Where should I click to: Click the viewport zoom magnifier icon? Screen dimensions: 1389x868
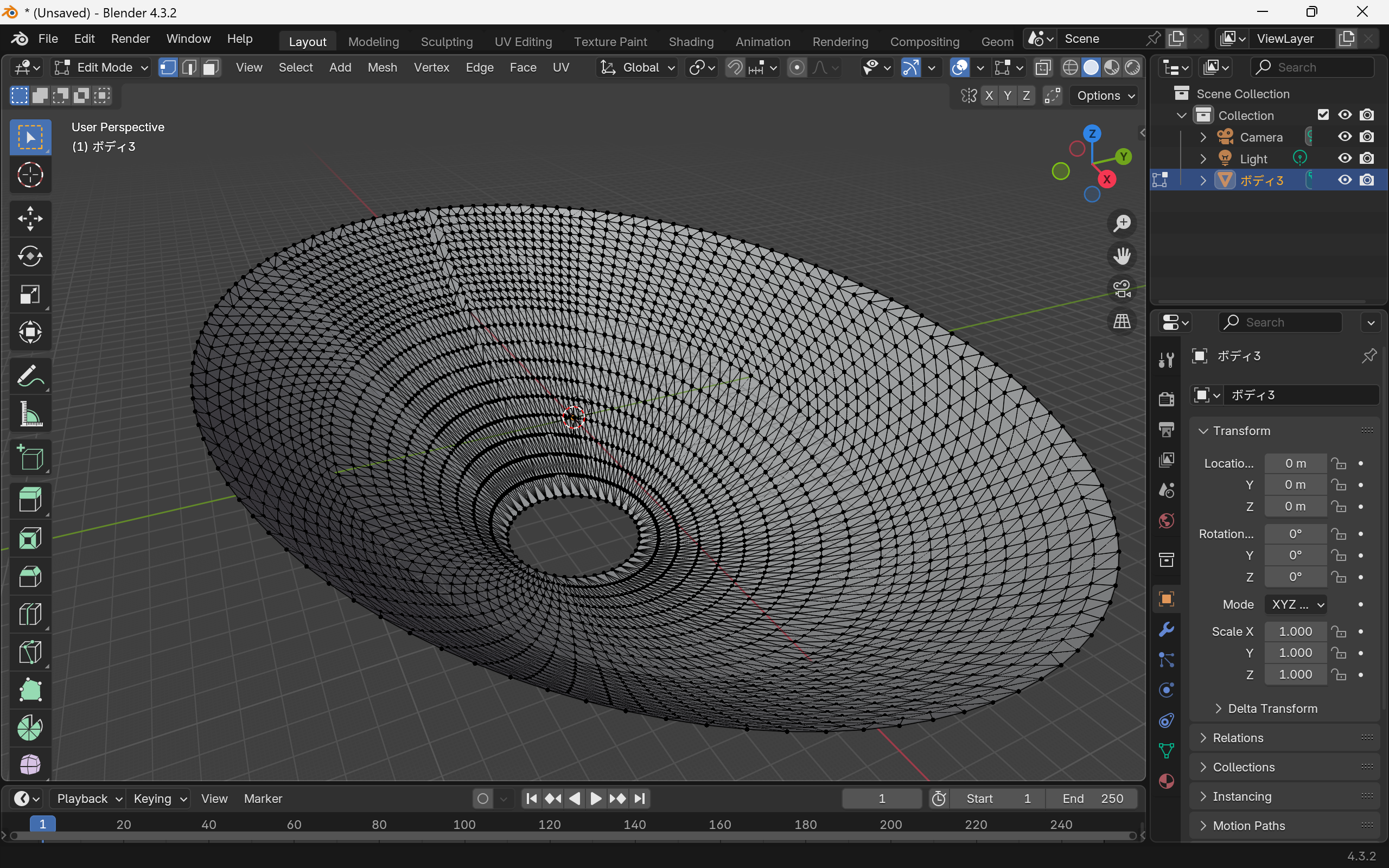pos(1122,224)
